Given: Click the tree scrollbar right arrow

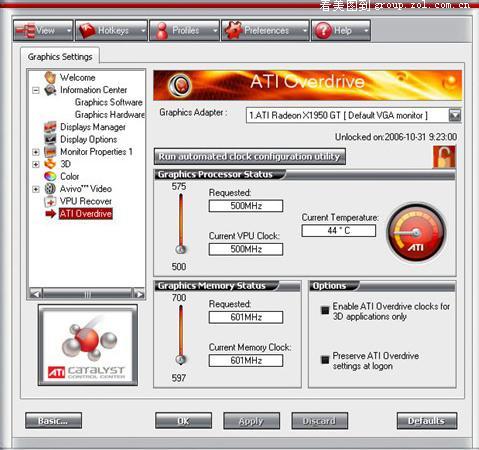Looking at the screenshot, I should (x=139, y=294).
